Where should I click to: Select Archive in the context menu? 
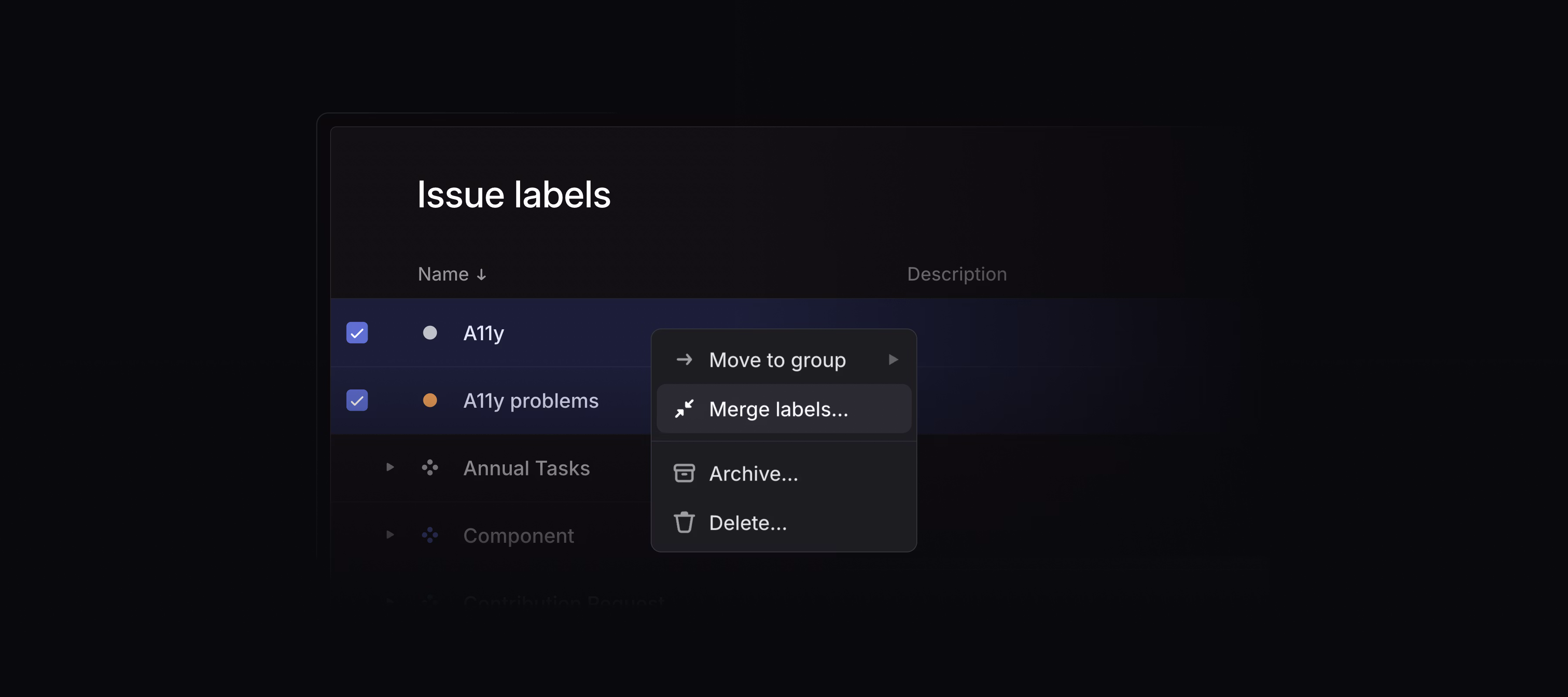(x=753, y=473)
